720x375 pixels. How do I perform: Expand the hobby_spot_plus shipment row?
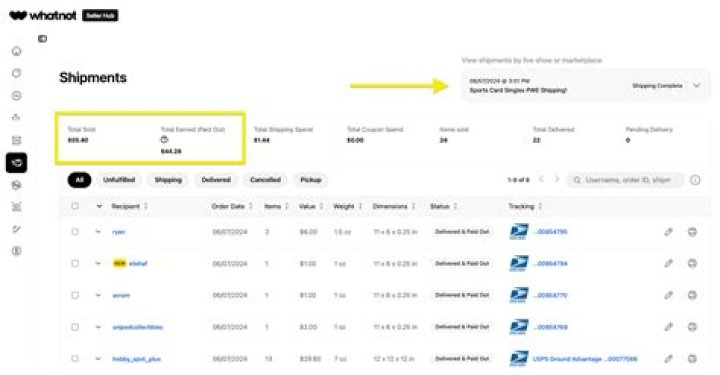(98, 358)
